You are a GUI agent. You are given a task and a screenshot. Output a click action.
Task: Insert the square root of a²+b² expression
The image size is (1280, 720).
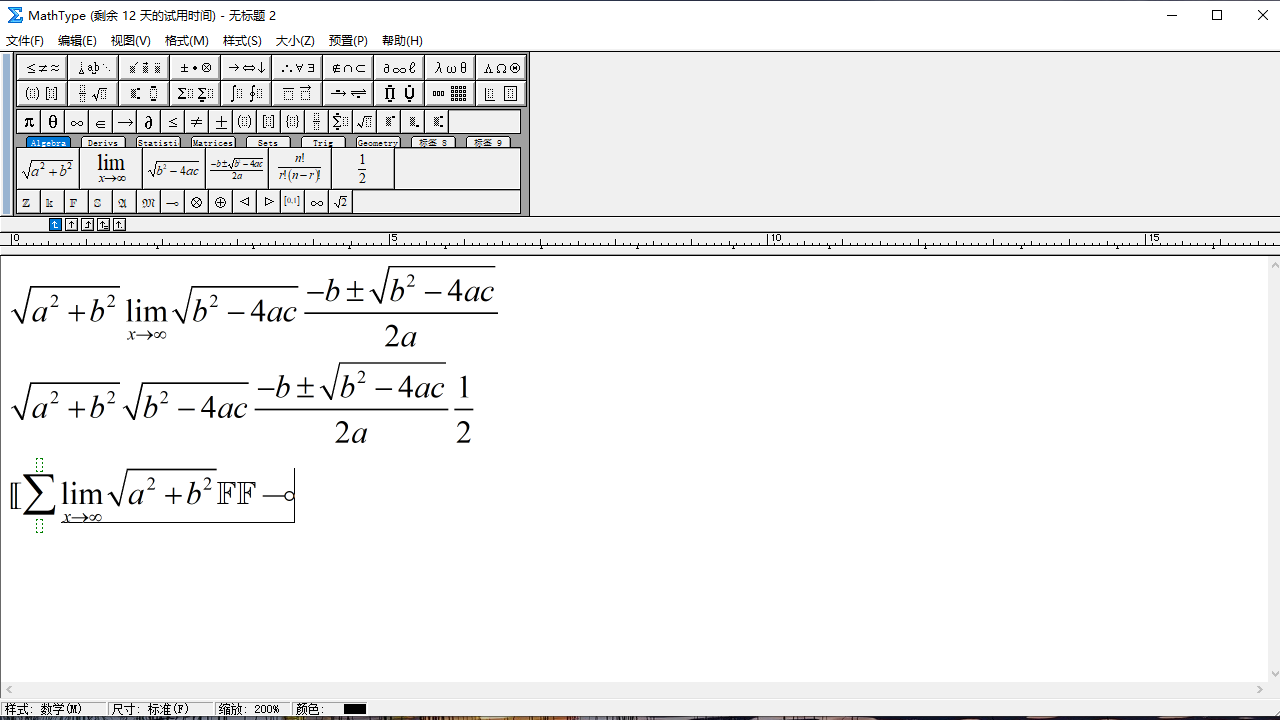pyautogui.click(x=48, y=169)
